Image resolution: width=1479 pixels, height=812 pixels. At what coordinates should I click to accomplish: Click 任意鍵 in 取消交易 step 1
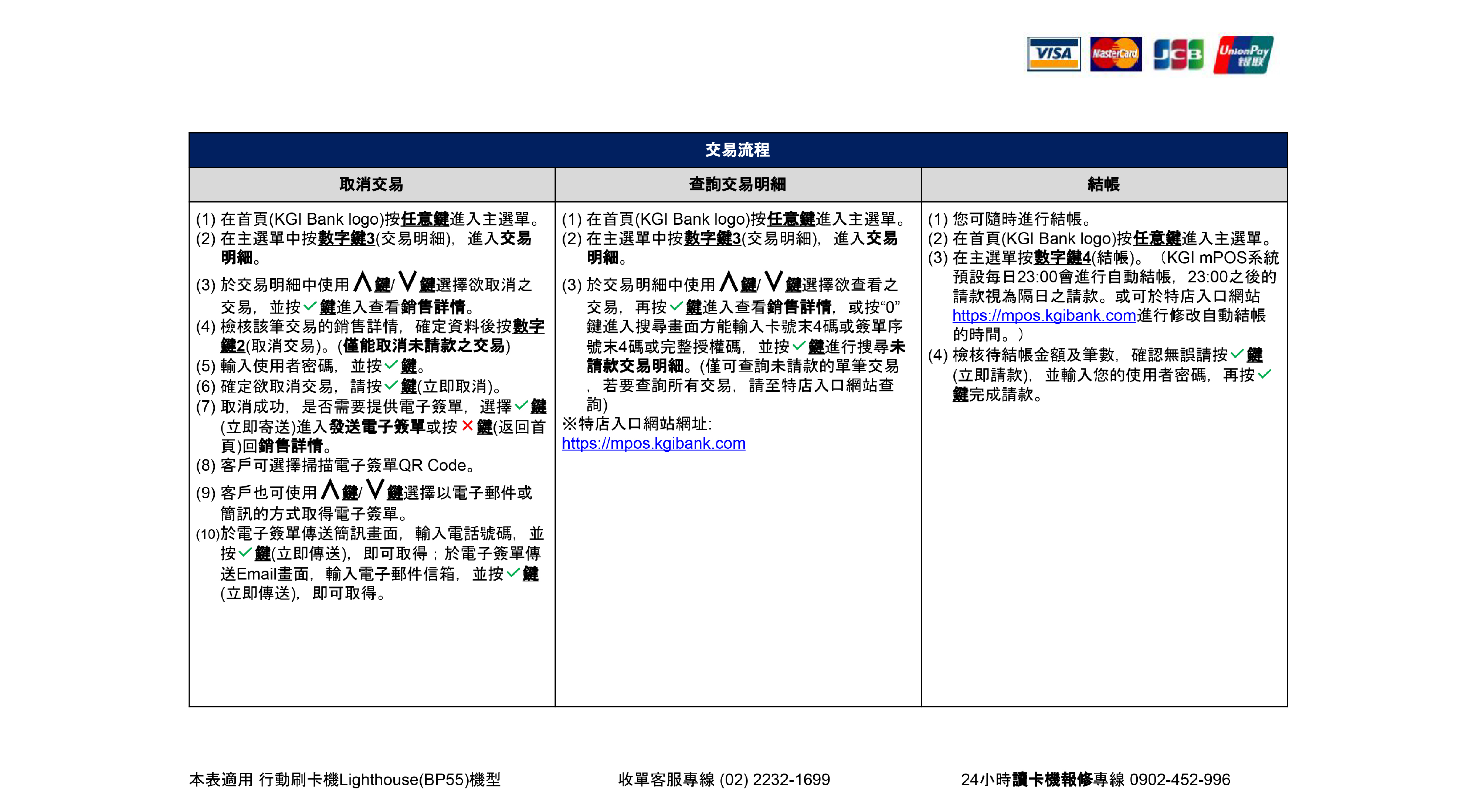click(425, 219)
